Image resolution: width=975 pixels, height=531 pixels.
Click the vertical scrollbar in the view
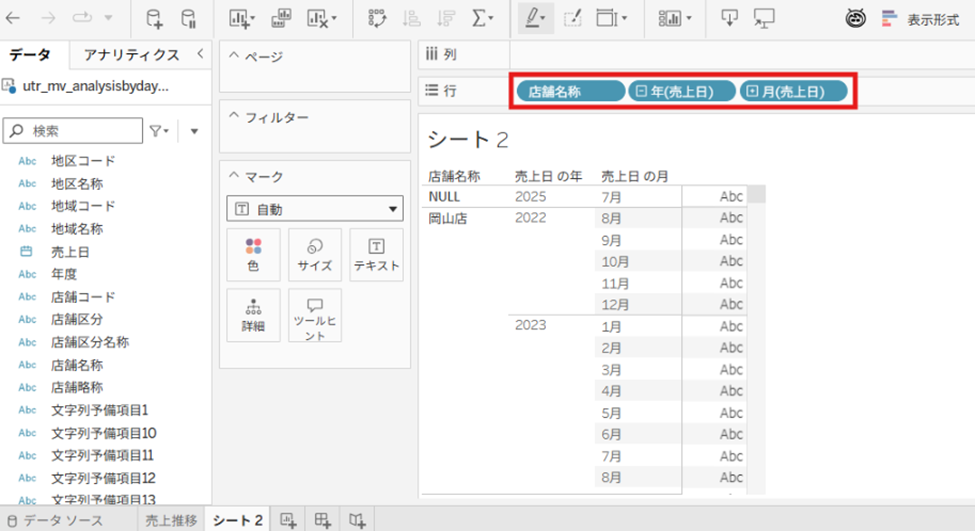click(756, 193)
